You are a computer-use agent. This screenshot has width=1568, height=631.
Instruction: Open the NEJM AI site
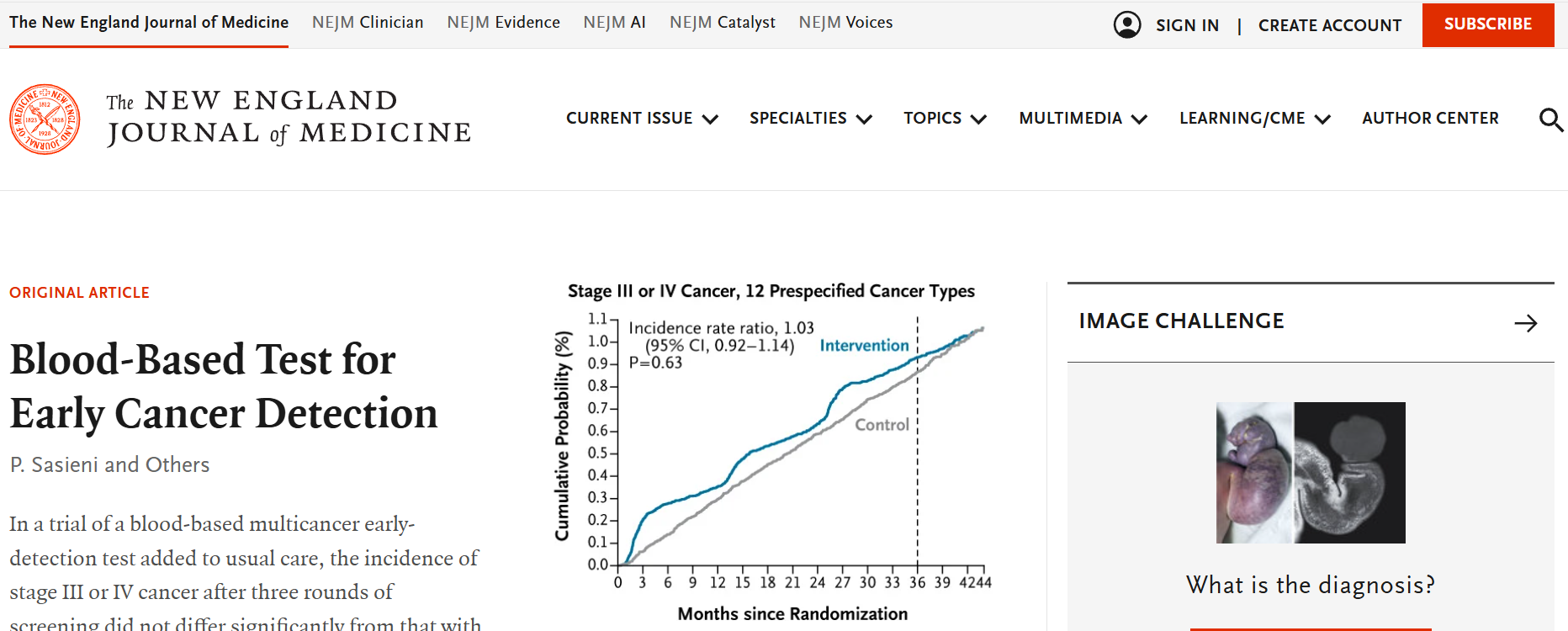pyautogui.click(x=614, y=23)
